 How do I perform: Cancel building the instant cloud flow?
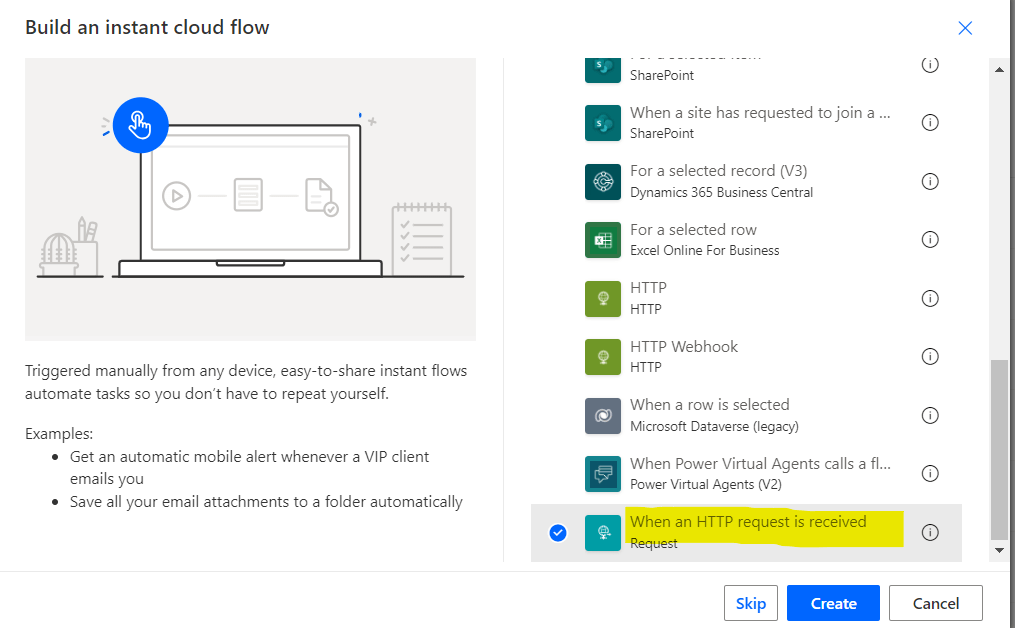point(935,603)
